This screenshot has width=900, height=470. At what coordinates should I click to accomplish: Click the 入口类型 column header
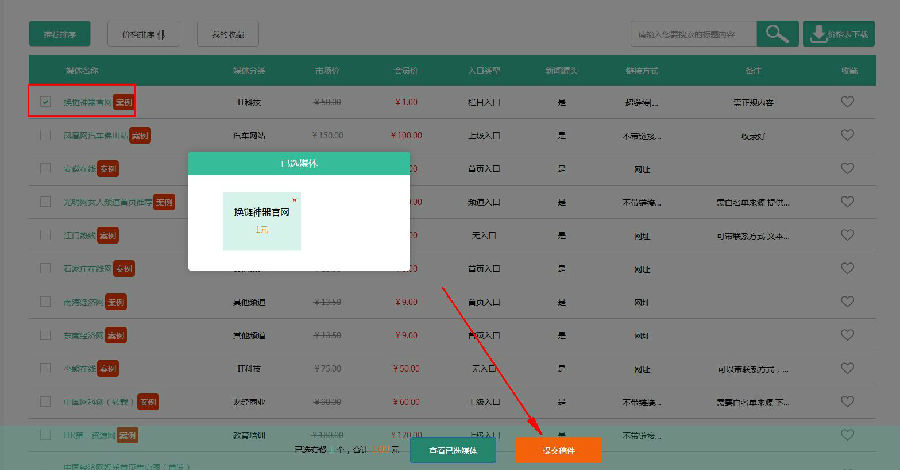484,71
